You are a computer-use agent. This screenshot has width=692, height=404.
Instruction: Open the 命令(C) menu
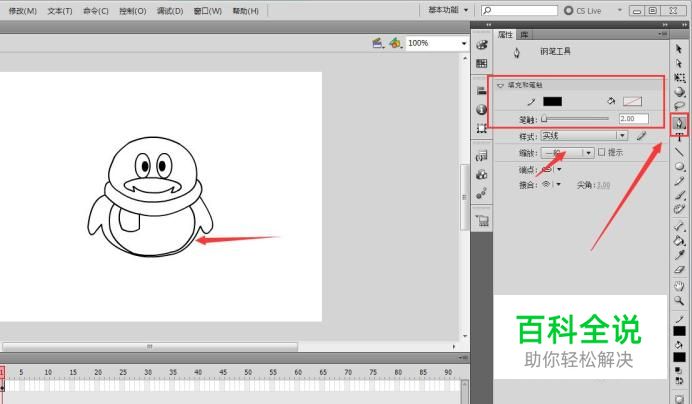(96, 11)
